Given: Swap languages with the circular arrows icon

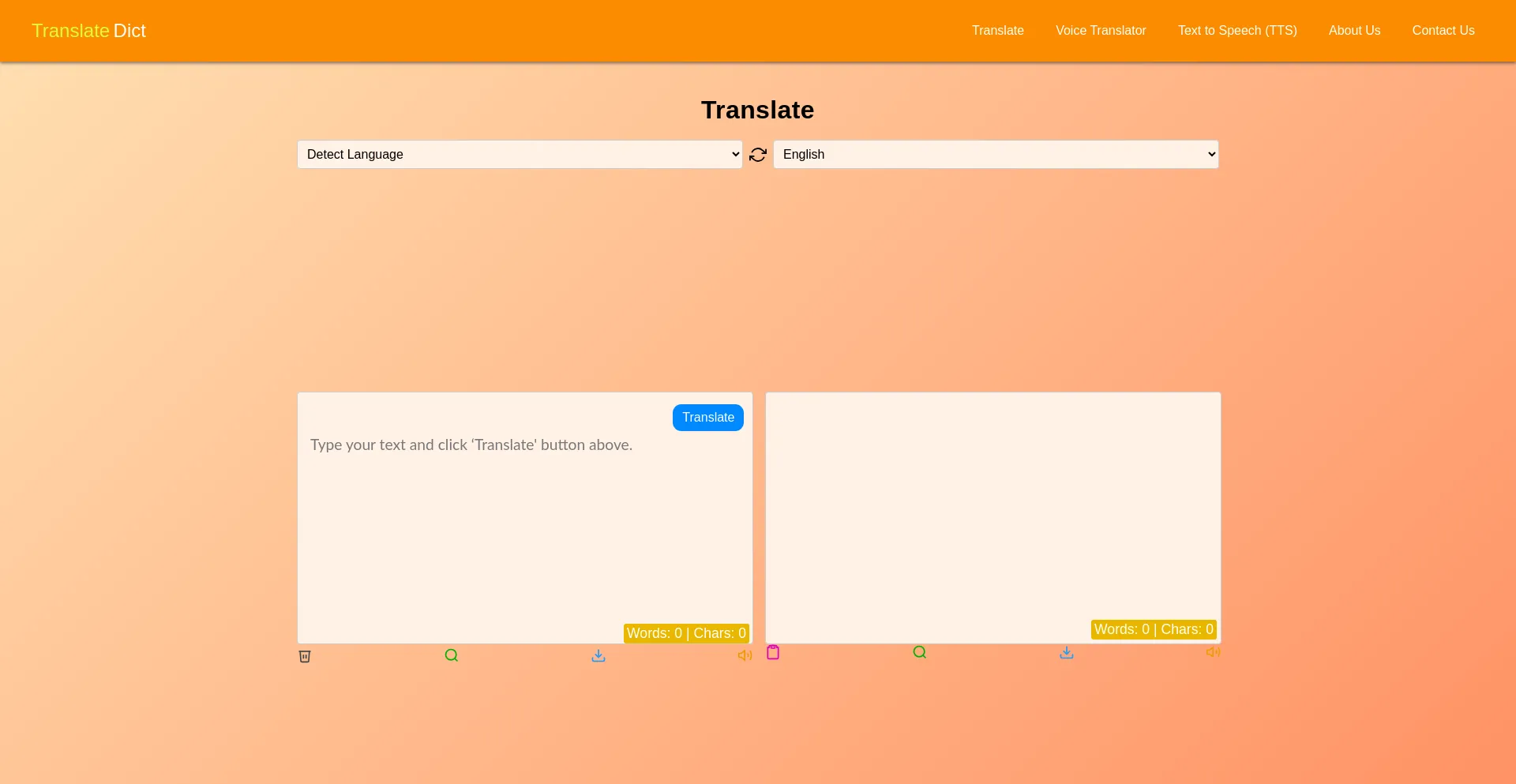Looking at the screenshot, I should [758, 155].
